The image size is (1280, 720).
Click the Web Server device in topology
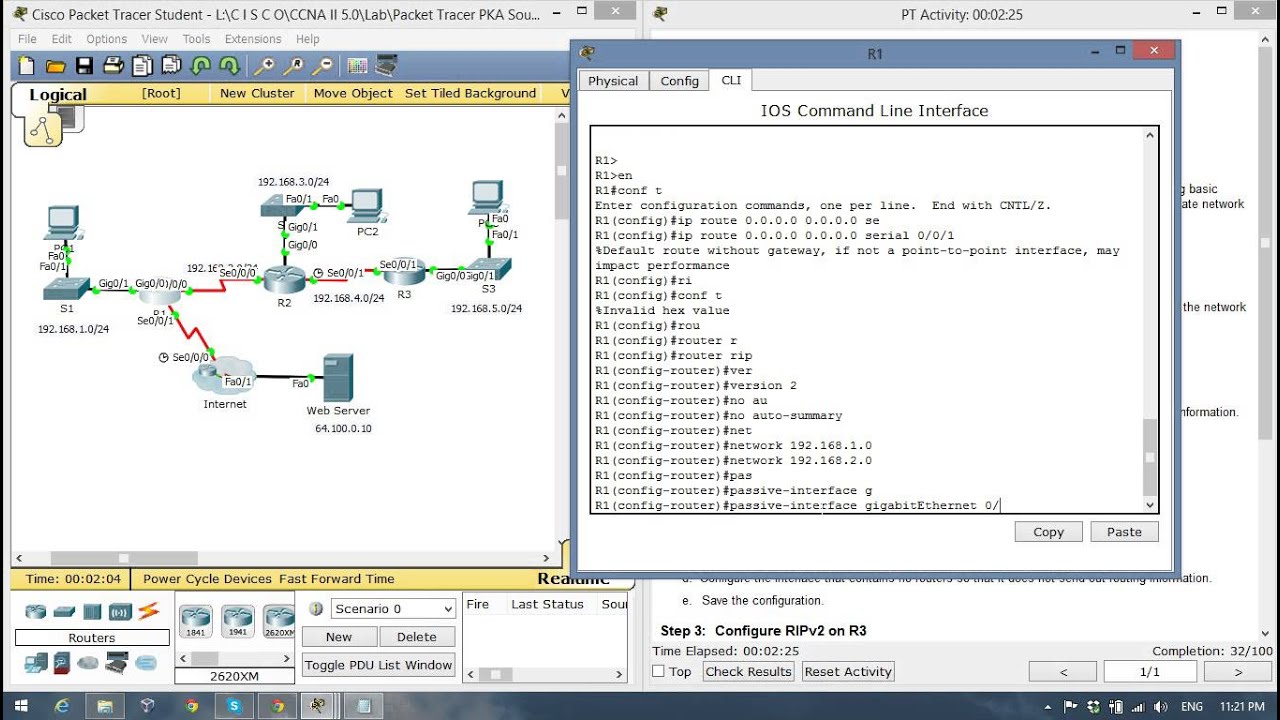click(x=338, y=378)
